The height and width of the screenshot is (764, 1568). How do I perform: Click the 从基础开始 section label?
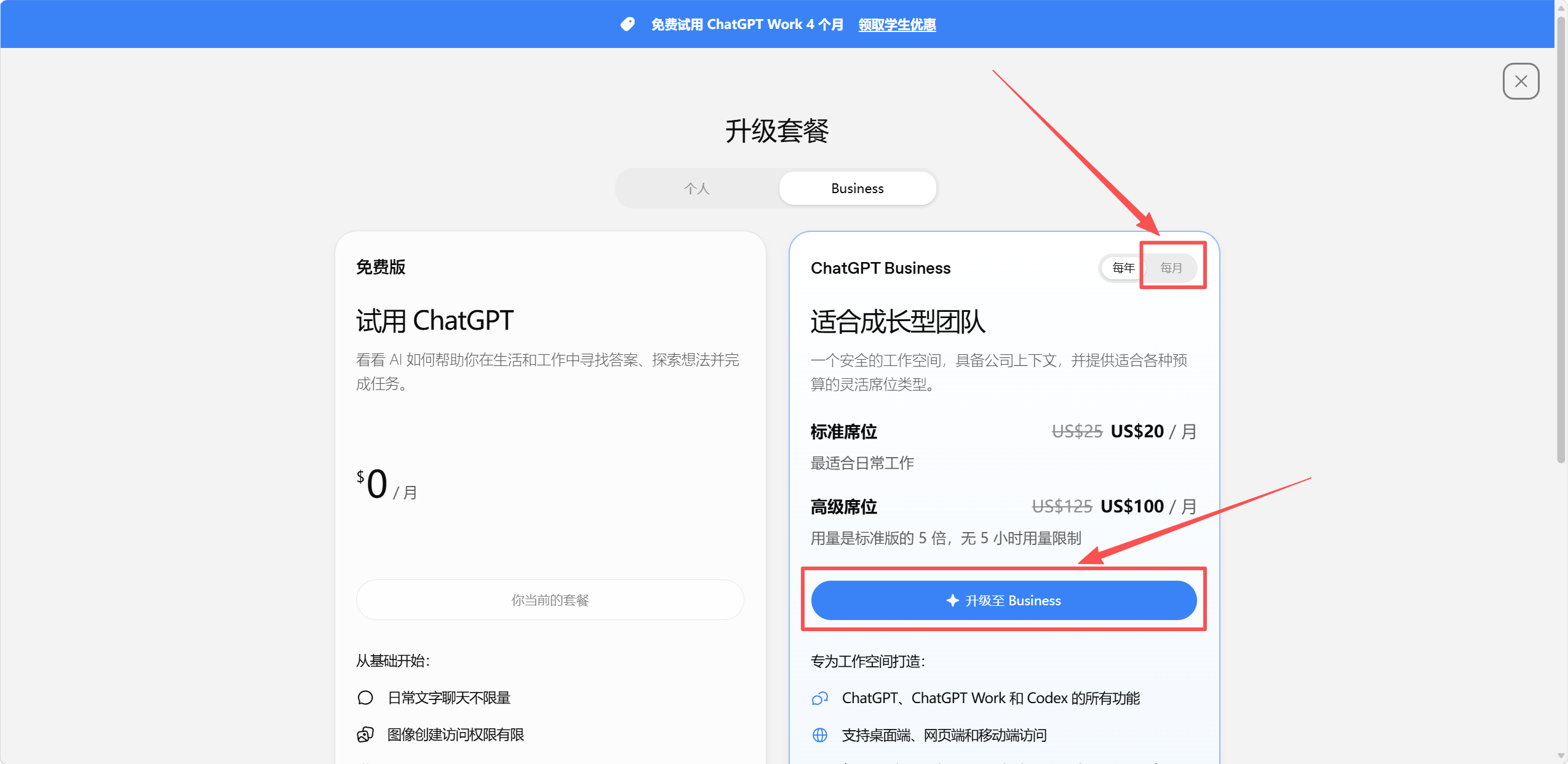[x=393, y=661]
